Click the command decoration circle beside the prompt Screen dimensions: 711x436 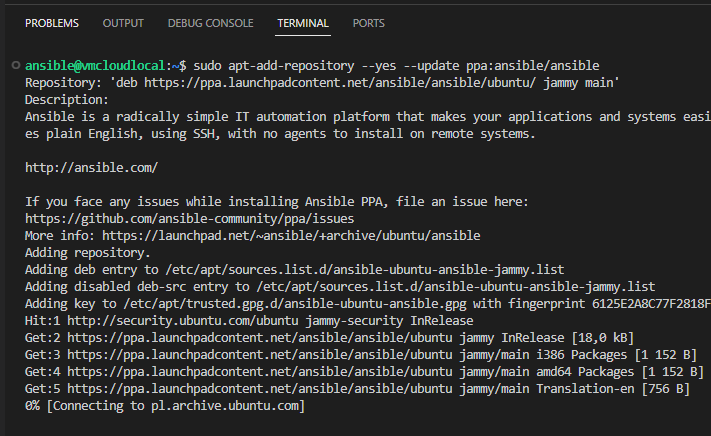coord(13,65)
